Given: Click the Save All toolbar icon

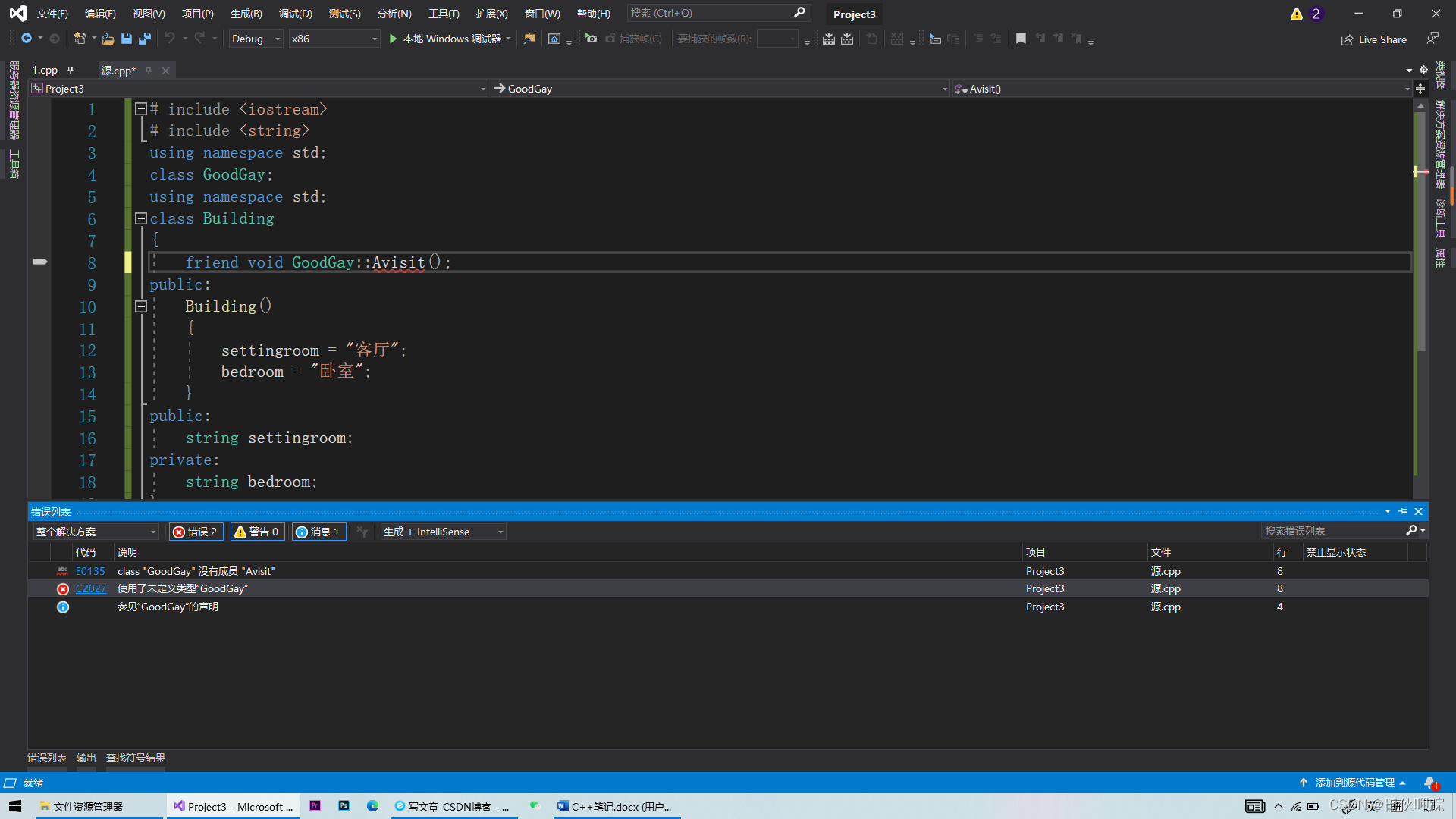Looking at the screenshot, I should click(145, 39).
